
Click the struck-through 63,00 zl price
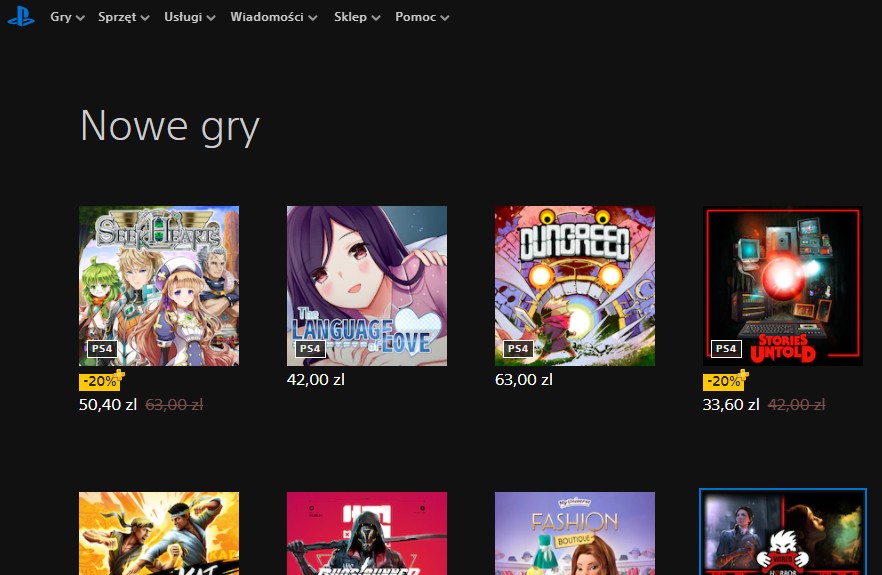point(174,405)
